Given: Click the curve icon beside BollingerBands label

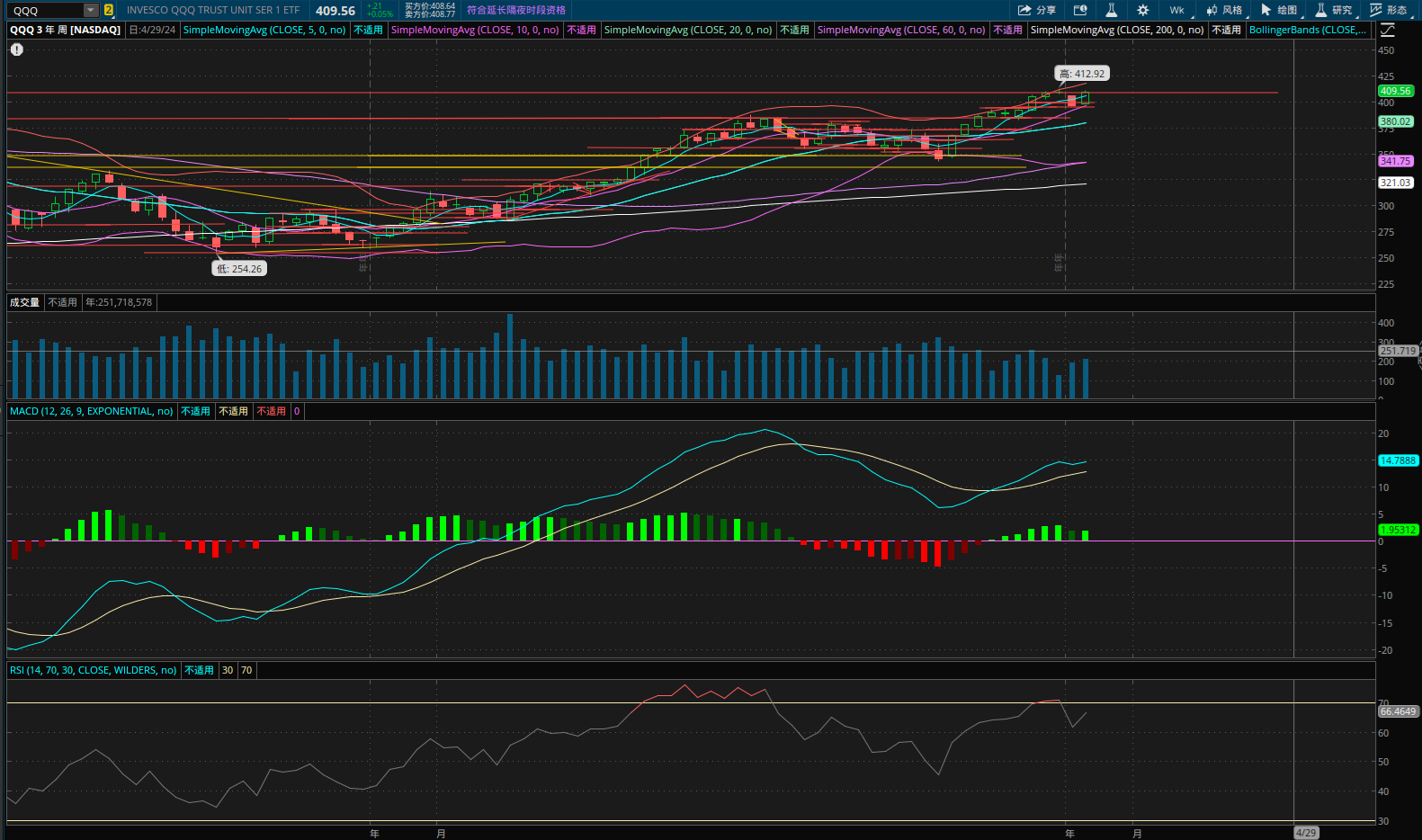Looking at the screenshot, I should click(1388, 30).
